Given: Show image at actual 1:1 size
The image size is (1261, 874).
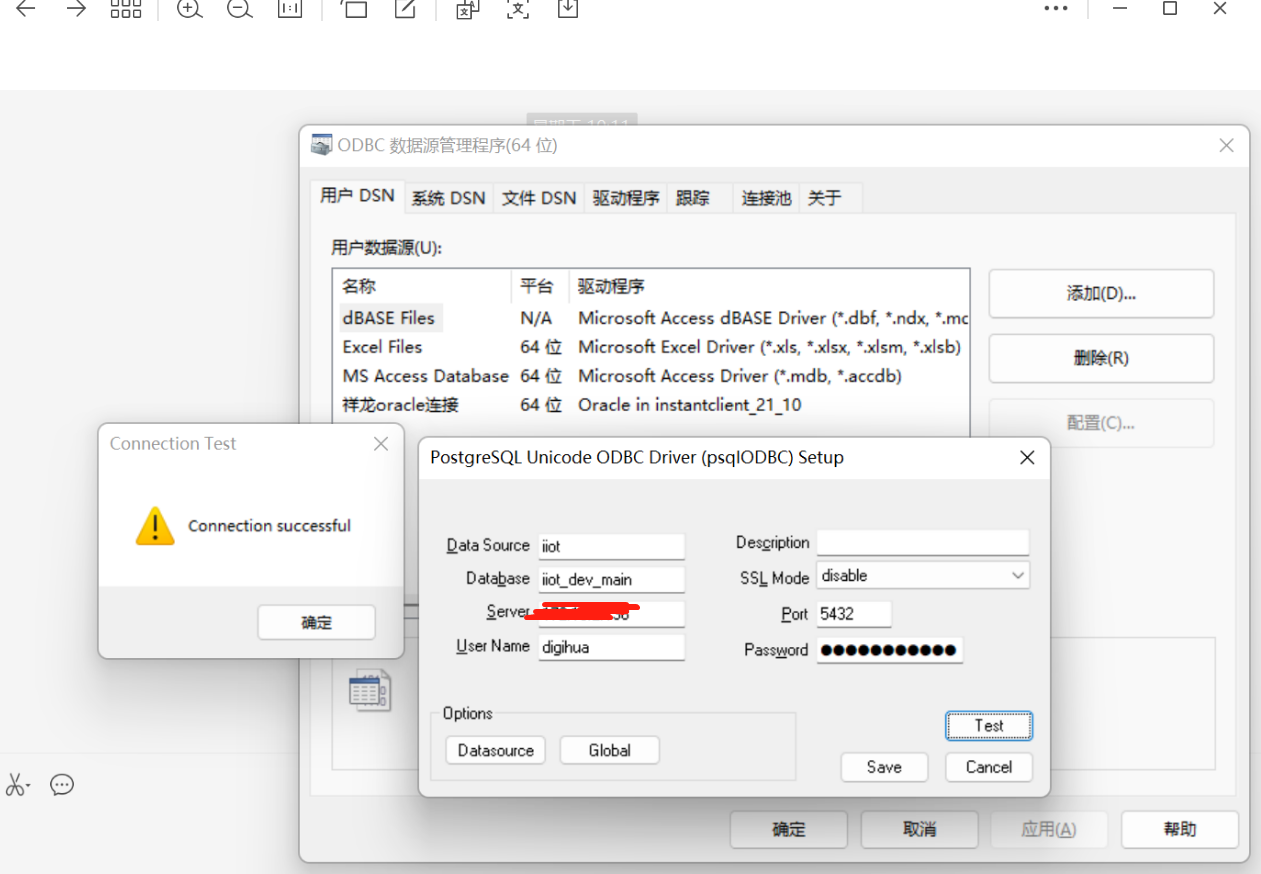Looking at the screenshot, I should [290, 9].
